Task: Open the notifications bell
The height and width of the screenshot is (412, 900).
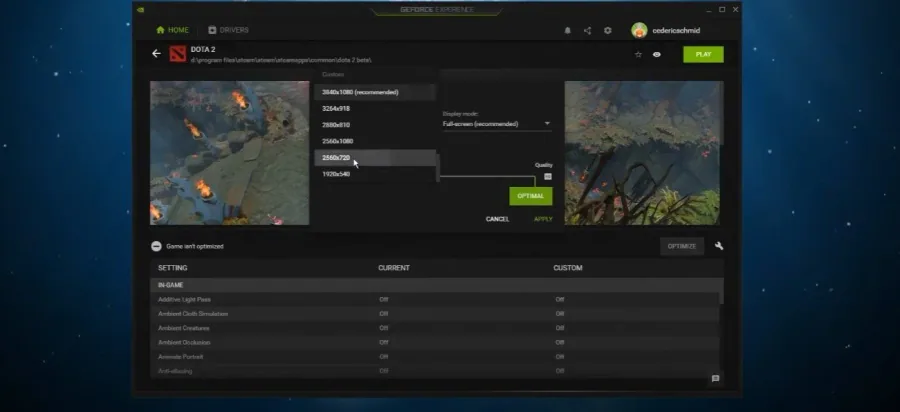Action: pos(568,30)
